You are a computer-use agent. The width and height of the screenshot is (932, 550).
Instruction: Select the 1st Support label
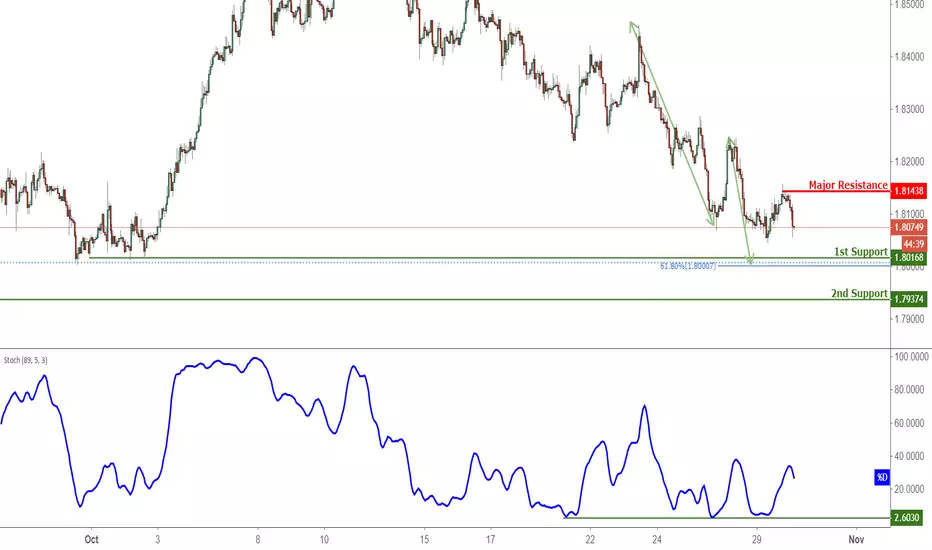coord(861,252)
